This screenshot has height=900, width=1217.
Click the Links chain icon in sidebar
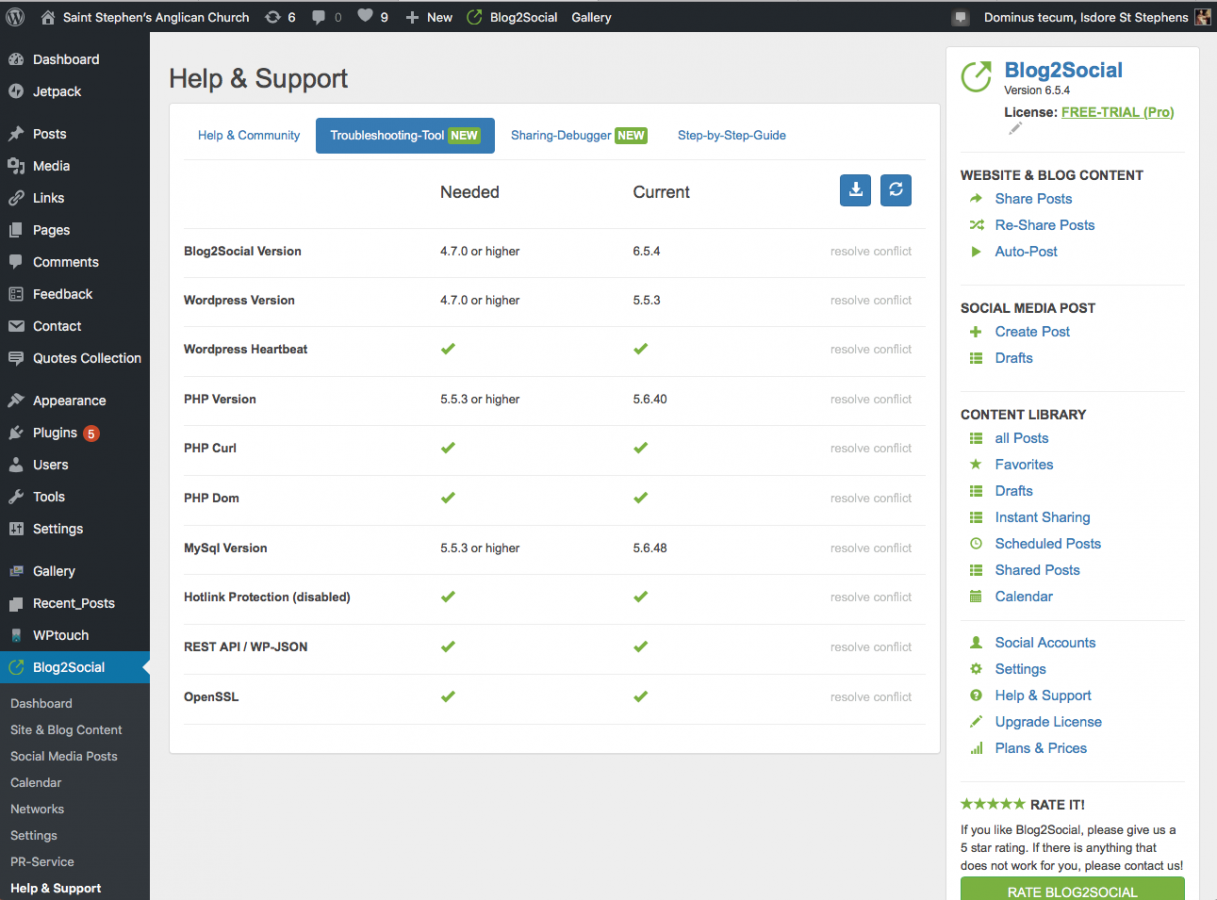coord(16,198)
